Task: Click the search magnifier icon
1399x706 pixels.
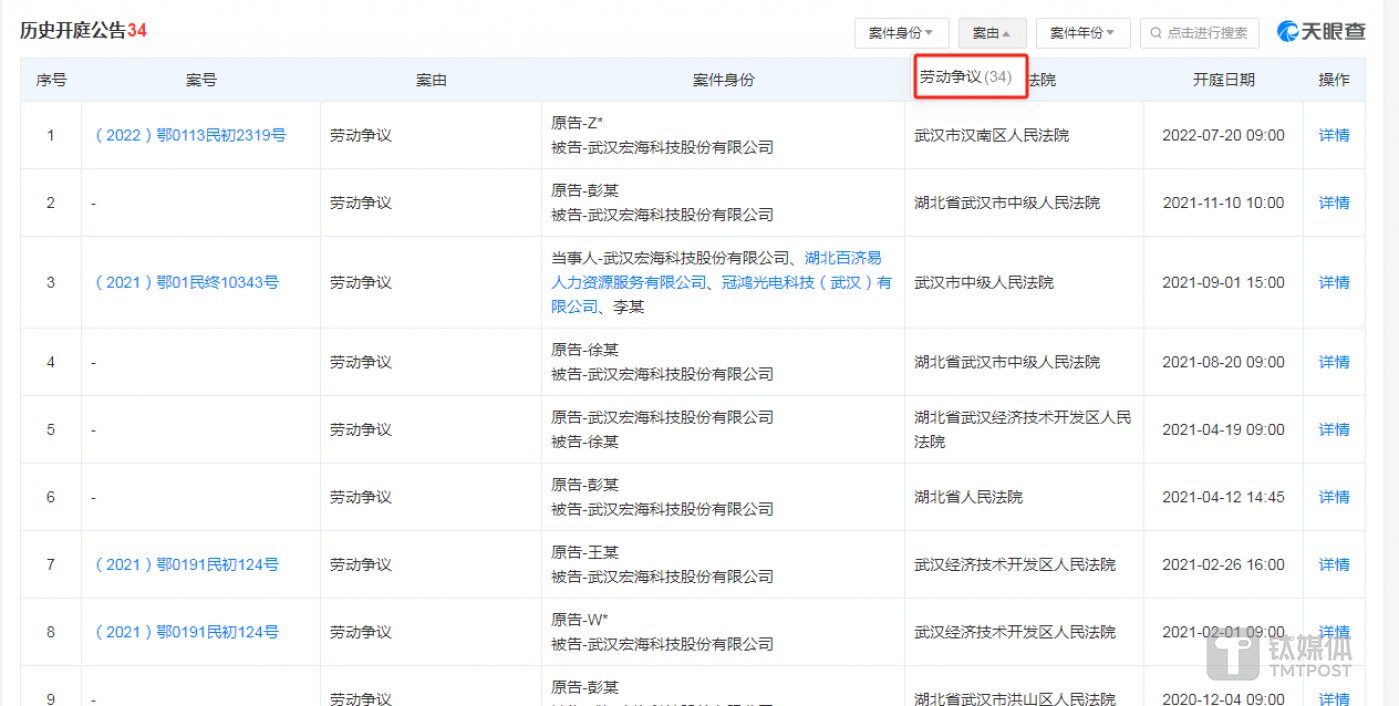Action: pyautogui.click(x=1156, y=33)
